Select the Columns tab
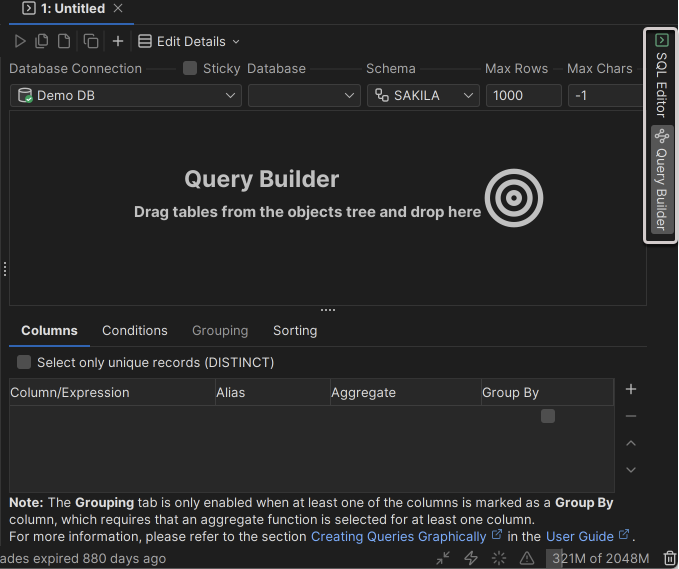Image resolution: width=679 pixels, height=569 pixels. (x=49, y=331)
